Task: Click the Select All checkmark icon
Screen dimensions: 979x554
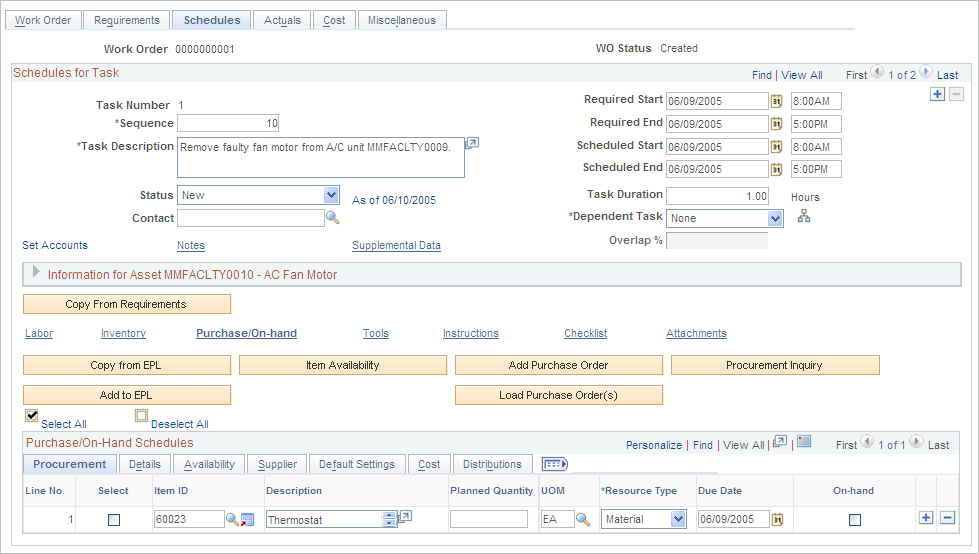Action: tap(32, 415)
